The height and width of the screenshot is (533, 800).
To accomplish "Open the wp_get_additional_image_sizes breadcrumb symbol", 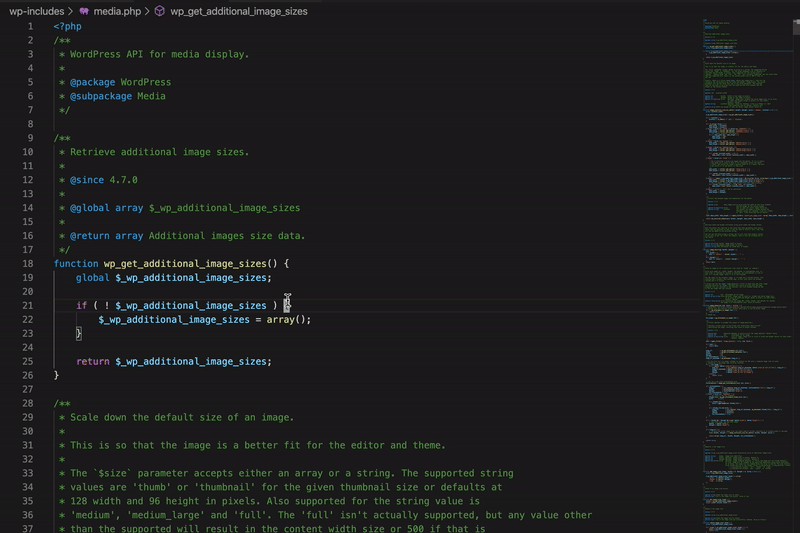I will tap(239, 11).
